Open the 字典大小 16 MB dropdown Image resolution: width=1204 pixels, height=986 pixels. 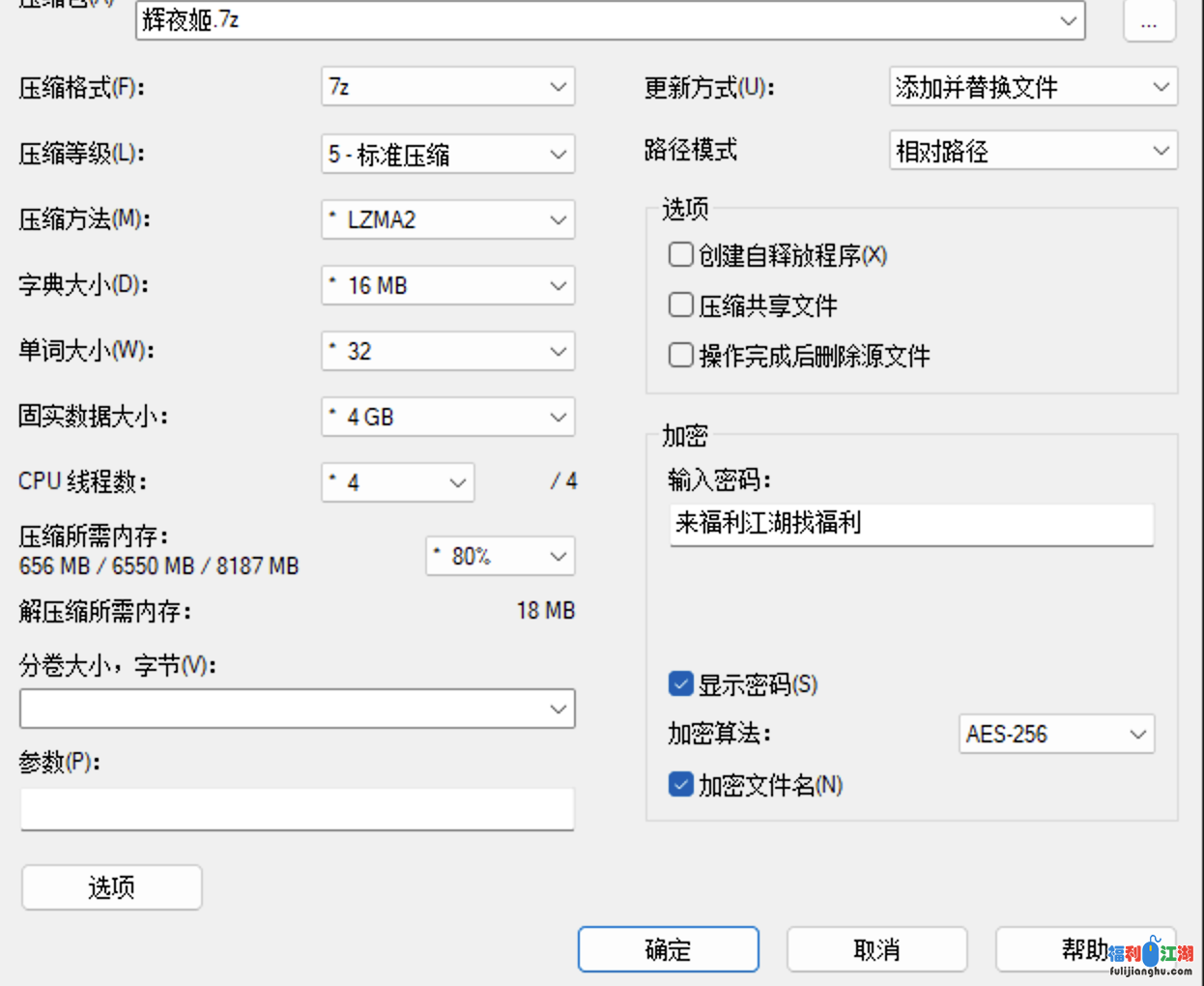coord(448,285)
